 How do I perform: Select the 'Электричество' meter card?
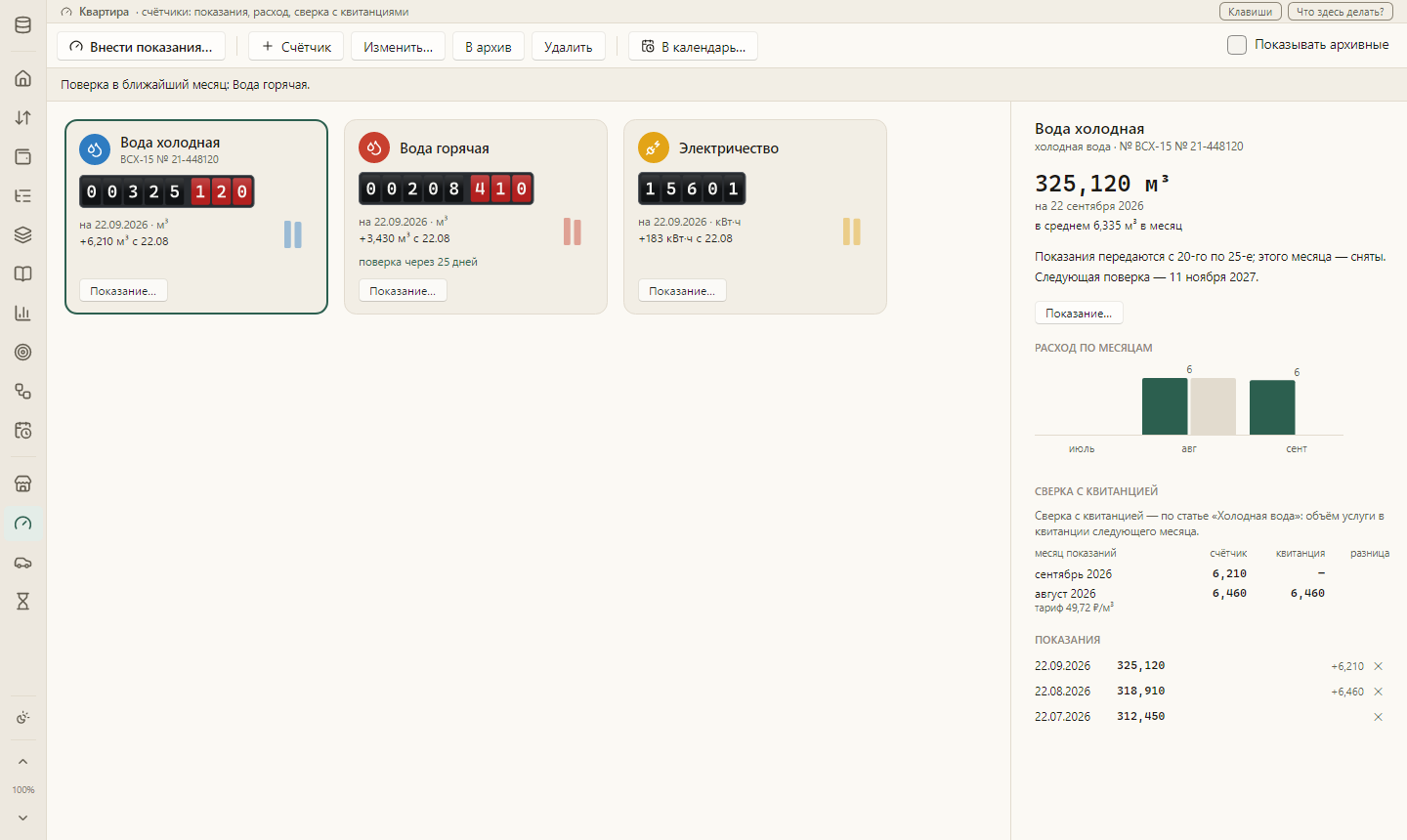[755, 217]
